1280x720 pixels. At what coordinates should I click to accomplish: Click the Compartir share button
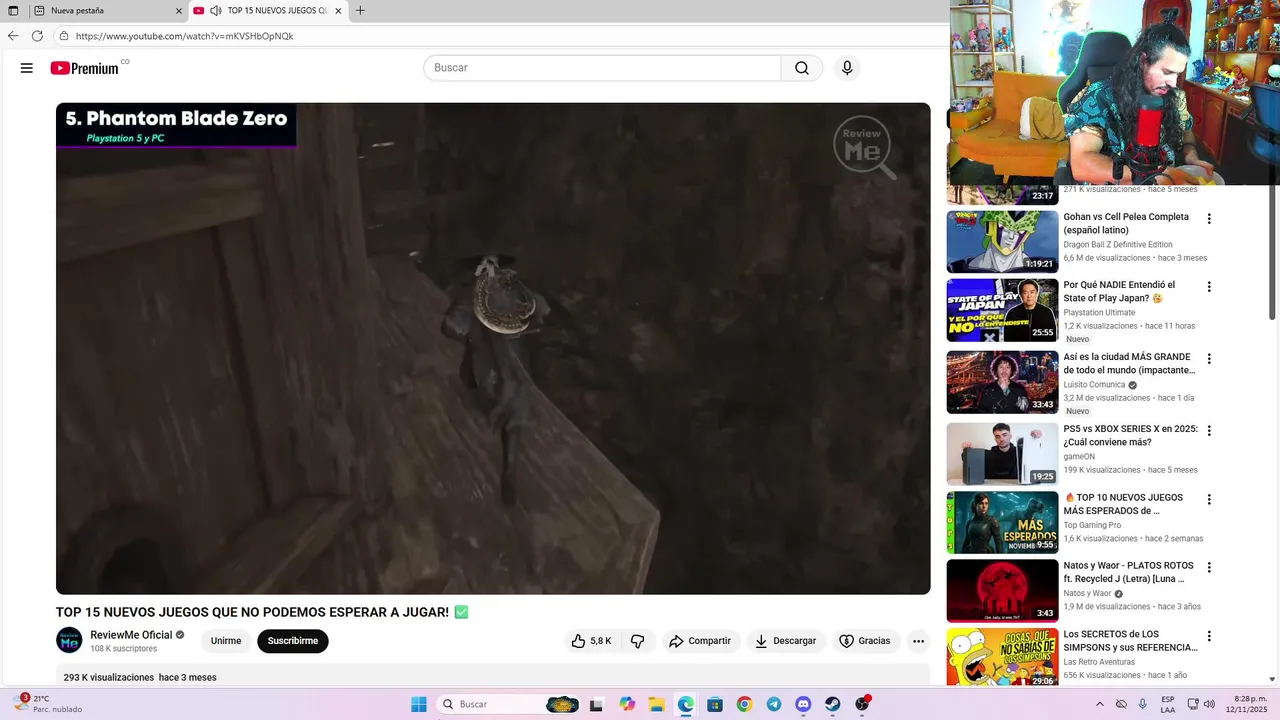click(x=700, y=641)
